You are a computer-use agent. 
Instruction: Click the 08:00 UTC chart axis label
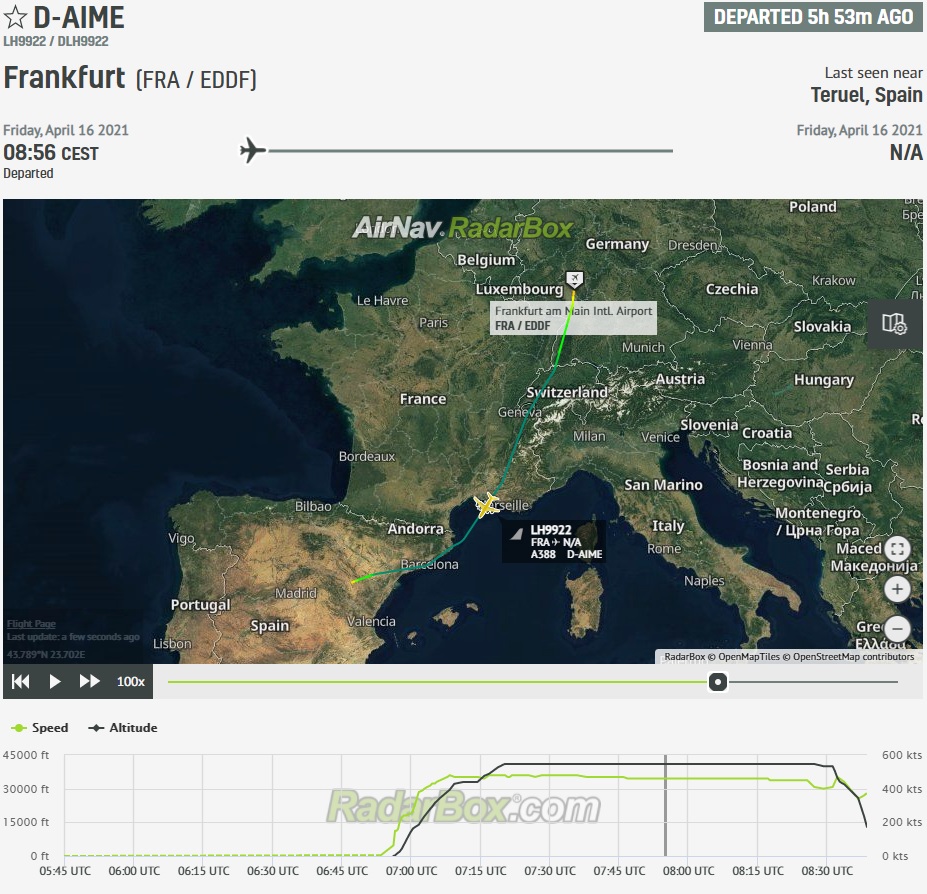pos(688,871)
